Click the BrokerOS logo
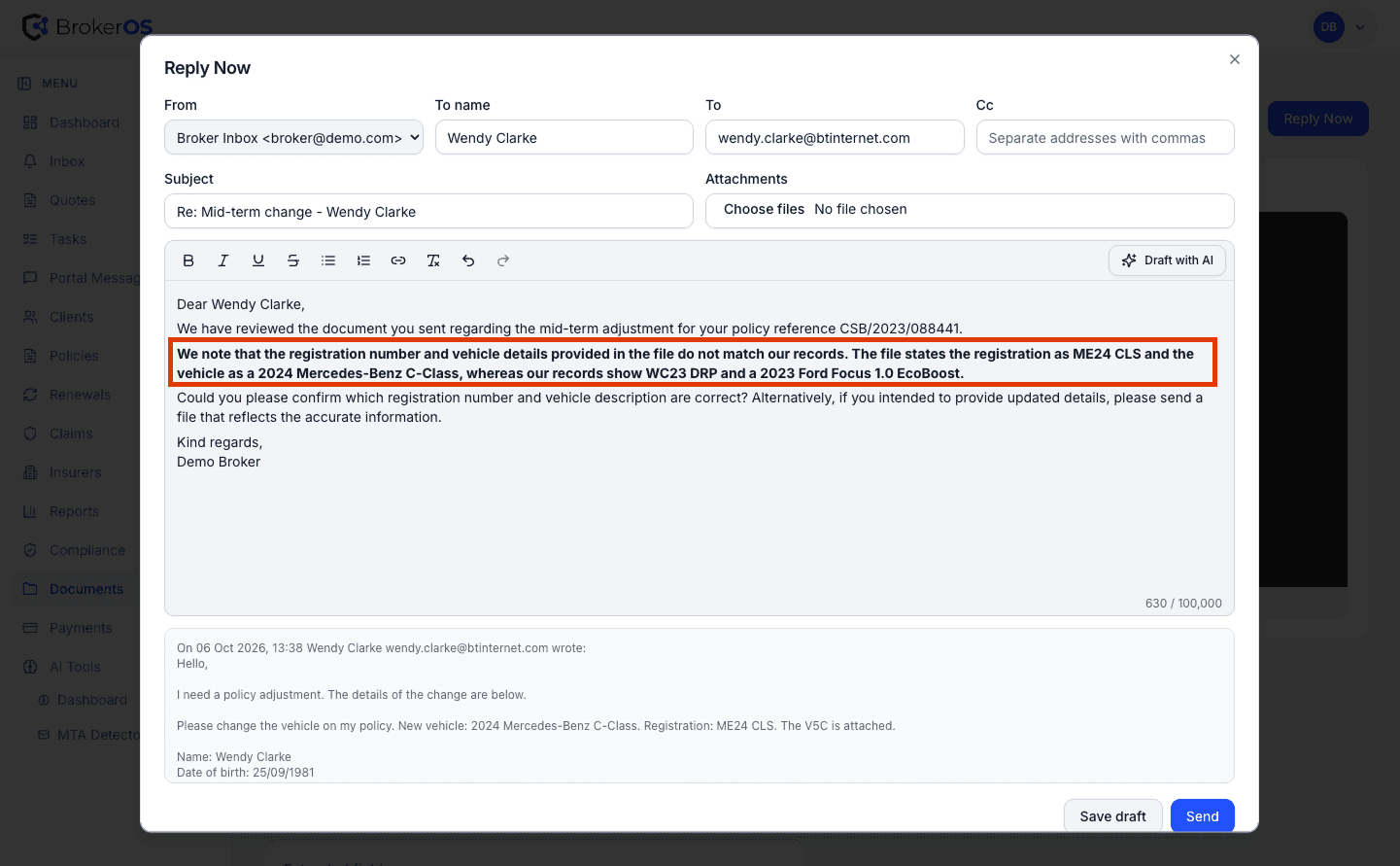 87,27
